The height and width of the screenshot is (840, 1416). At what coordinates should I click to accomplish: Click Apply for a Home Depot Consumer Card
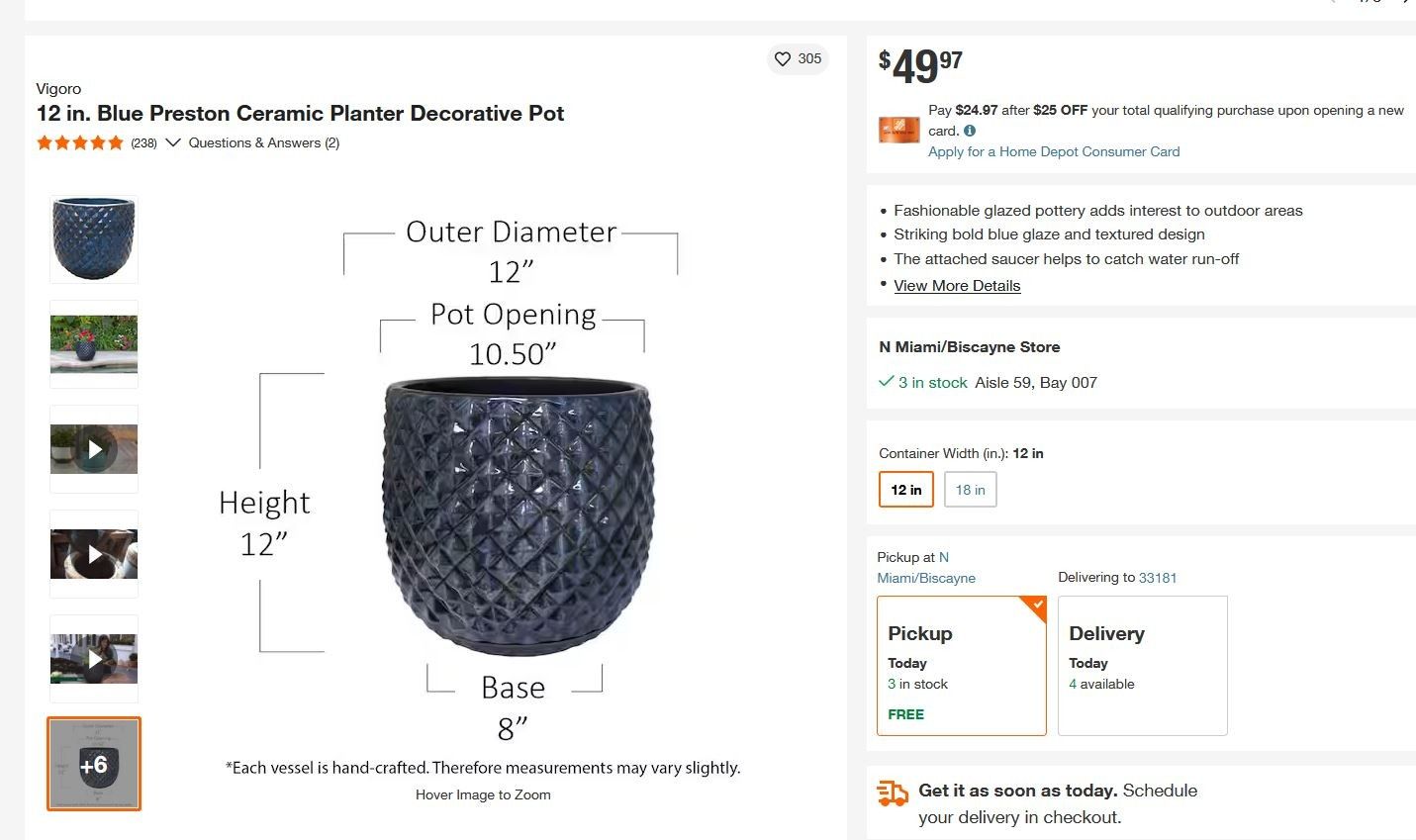pyautogui.click(x=1053, y=151)
